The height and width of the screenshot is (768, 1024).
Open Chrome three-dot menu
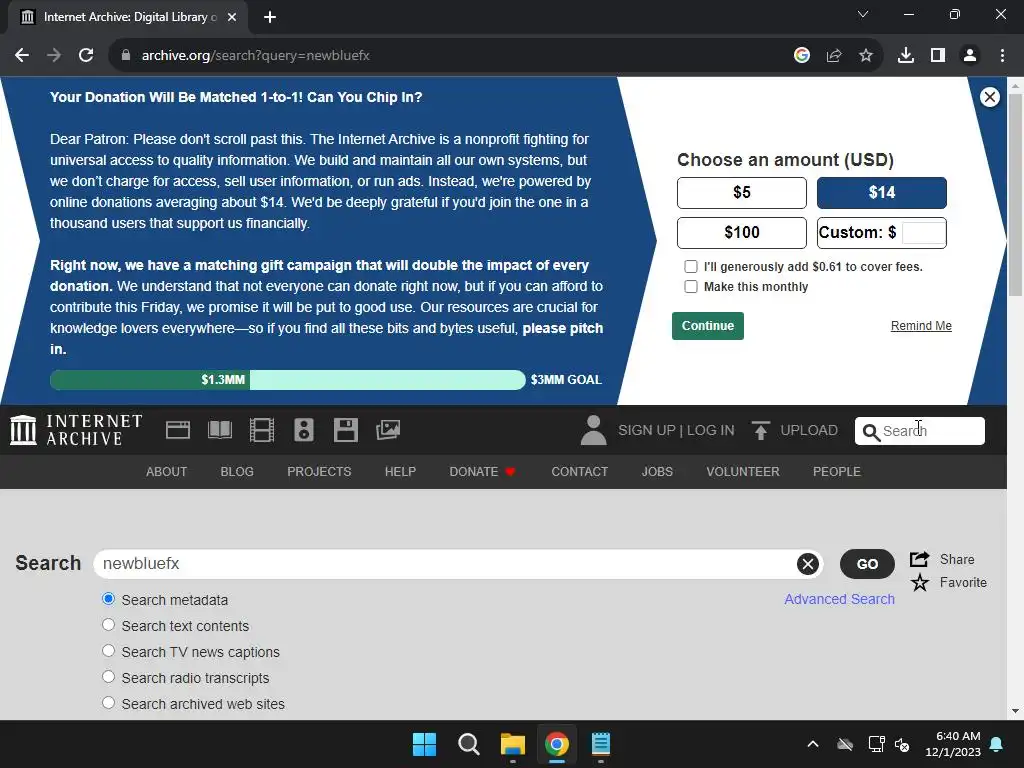point(1002,56)
